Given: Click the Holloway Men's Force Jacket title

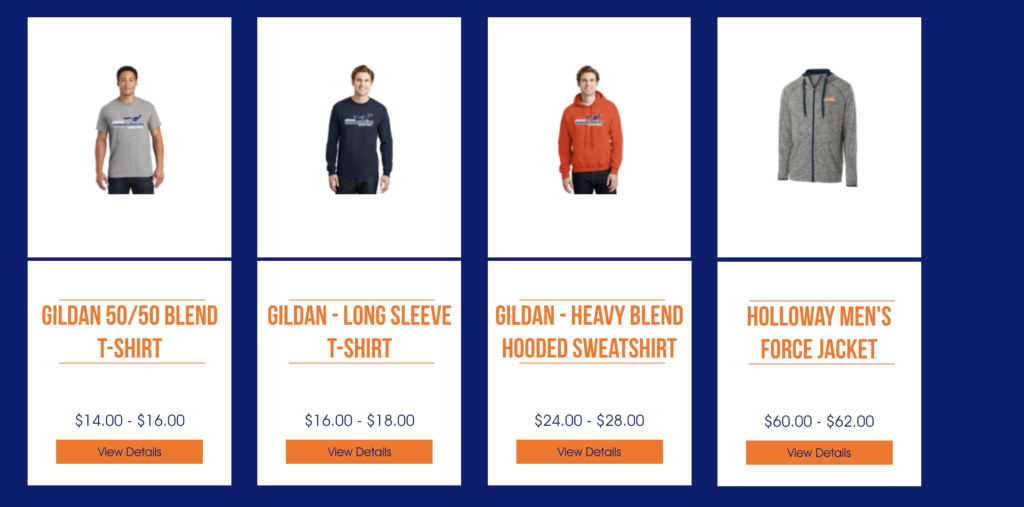Looking at the screenshot, I should (x=819, y=333).
